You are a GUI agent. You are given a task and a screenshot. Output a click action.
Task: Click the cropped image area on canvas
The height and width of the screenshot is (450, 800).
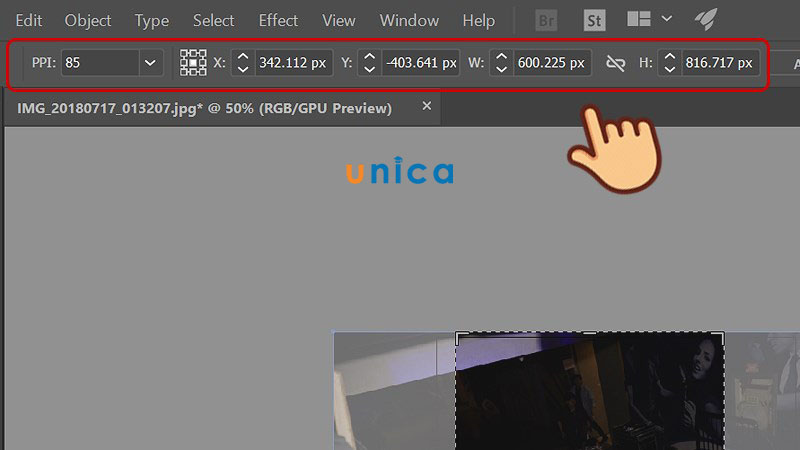click(590, 393)
